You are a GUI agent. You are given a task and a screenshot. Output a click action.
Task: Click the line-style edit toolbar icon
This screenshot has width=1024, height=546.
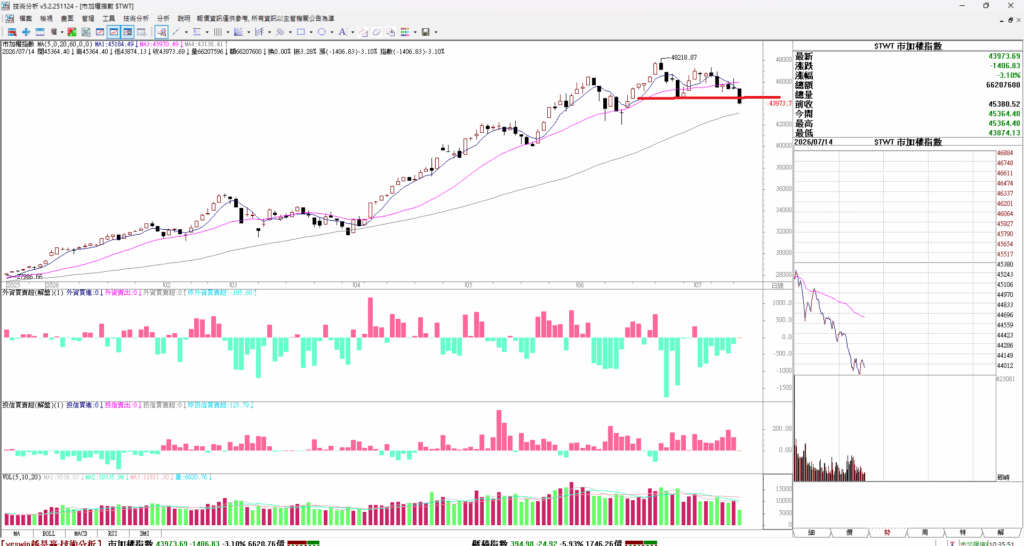pos(362,31)
